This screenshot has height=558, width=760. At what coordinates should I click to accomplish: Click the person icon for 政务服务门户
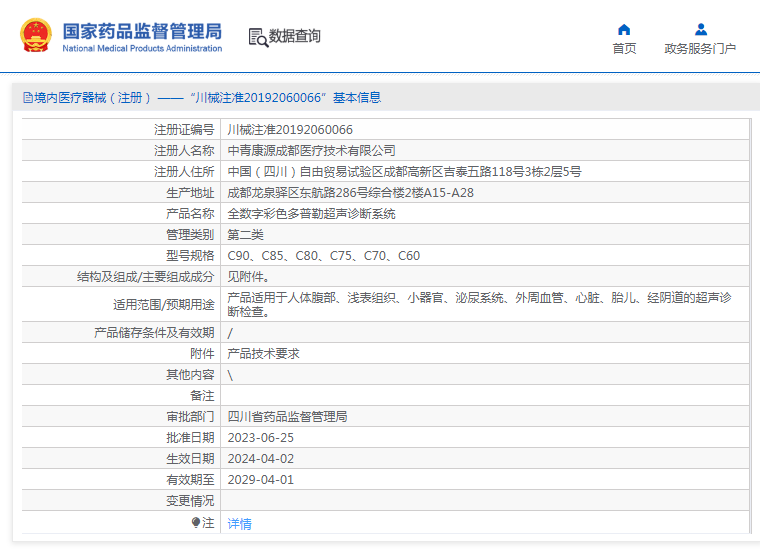tap(700, 29)
